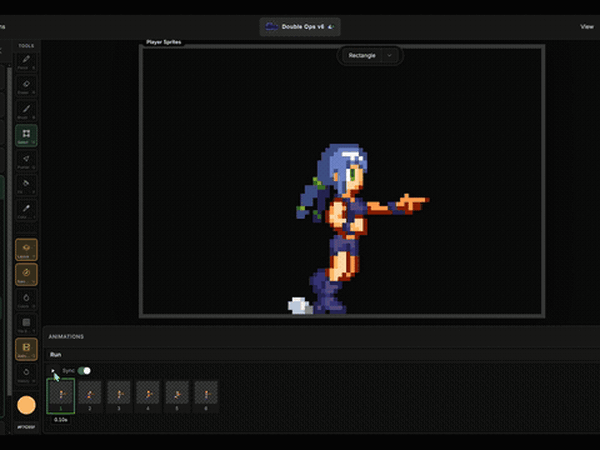Click the hex color code field
The height and width of the screenshot is (450, 600).
[x=26, y=427]
